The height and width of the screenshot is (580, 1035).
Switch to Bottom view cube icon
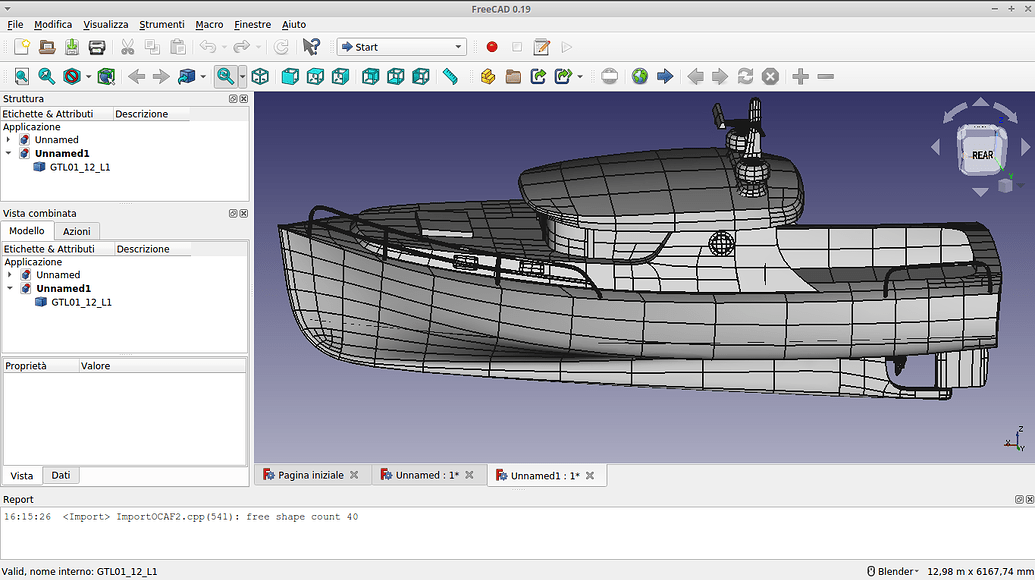[396, 77]
